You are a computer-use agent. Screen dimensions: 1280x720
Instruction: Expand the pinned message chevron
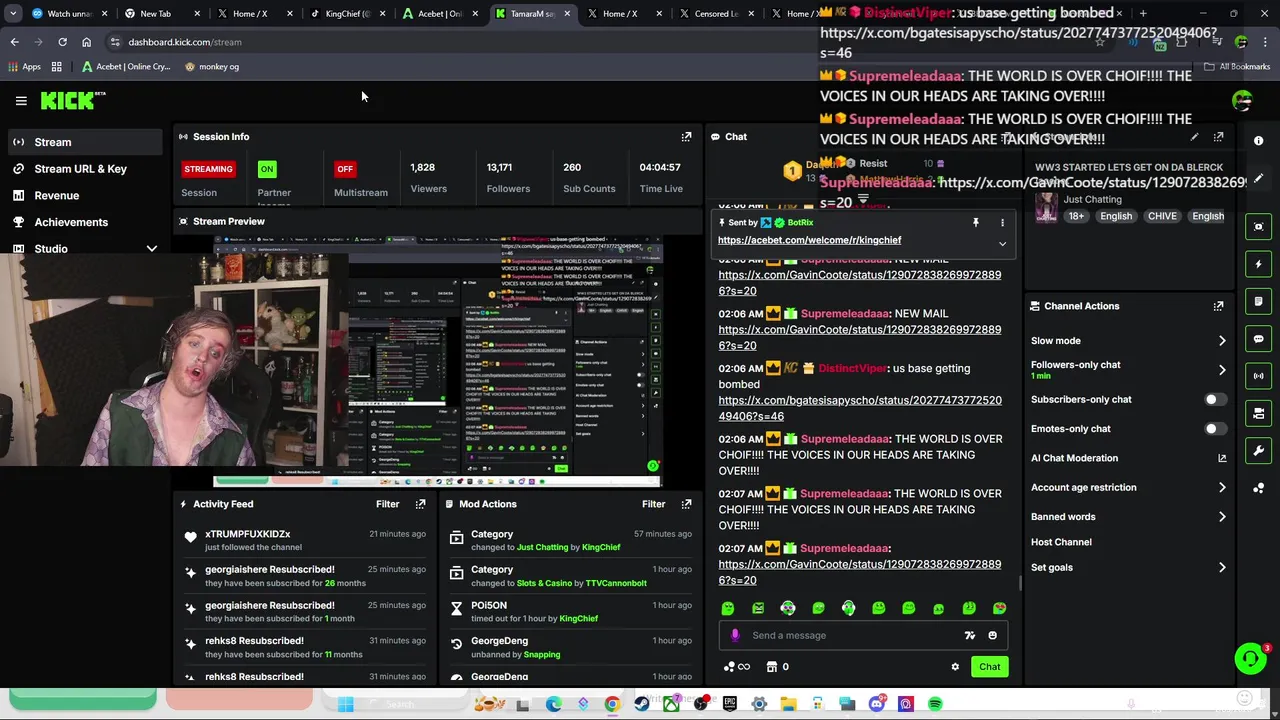tap(1002, 243)
